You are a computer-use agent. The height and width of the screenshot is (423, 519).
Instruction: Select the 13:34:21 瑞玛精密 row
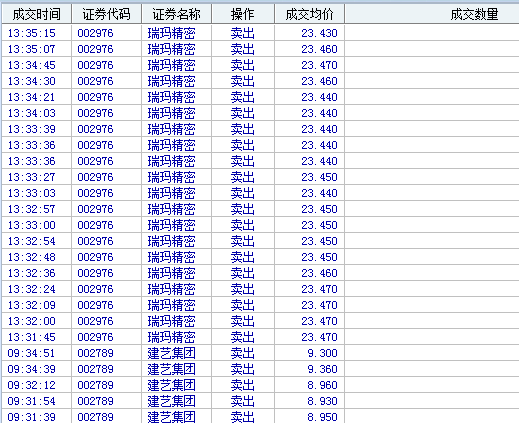coord(260,97)
